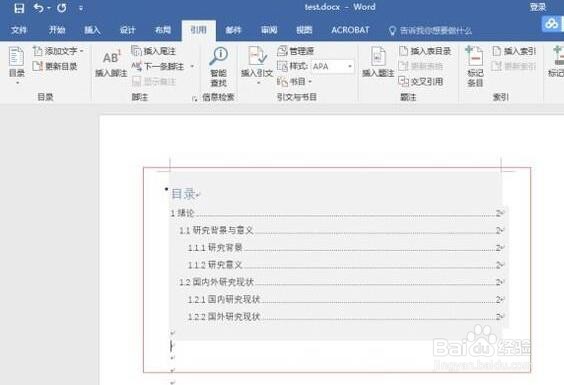This screenshot has height=385, width=564.
Task: Click TOC entry 1.2 国内外研究现状
Action: coord(341,282)
